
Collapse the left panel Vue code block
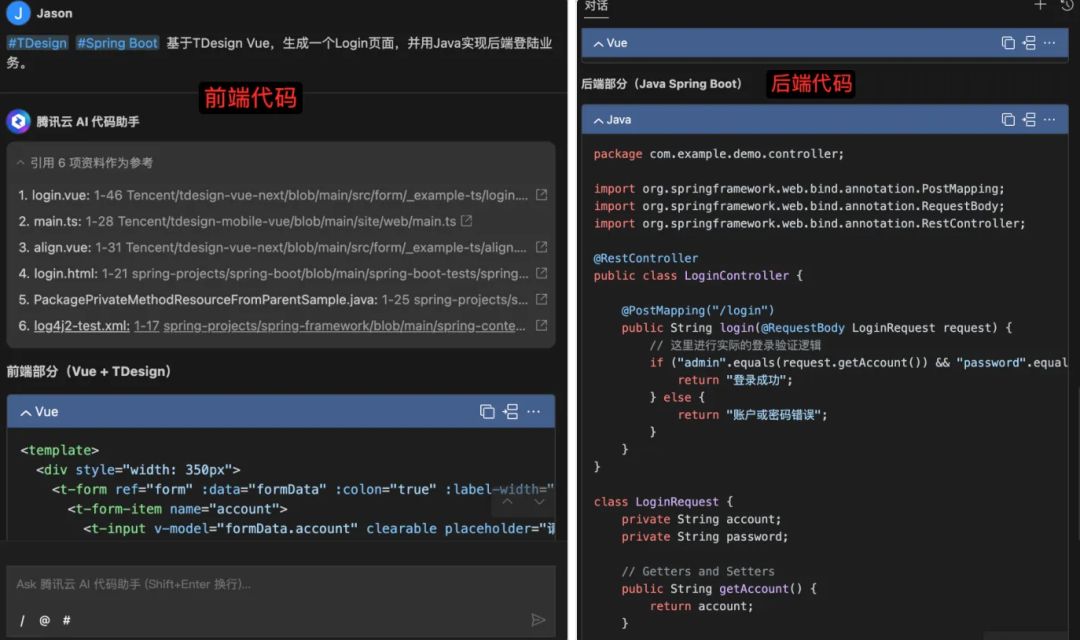[x=26, y=412]
